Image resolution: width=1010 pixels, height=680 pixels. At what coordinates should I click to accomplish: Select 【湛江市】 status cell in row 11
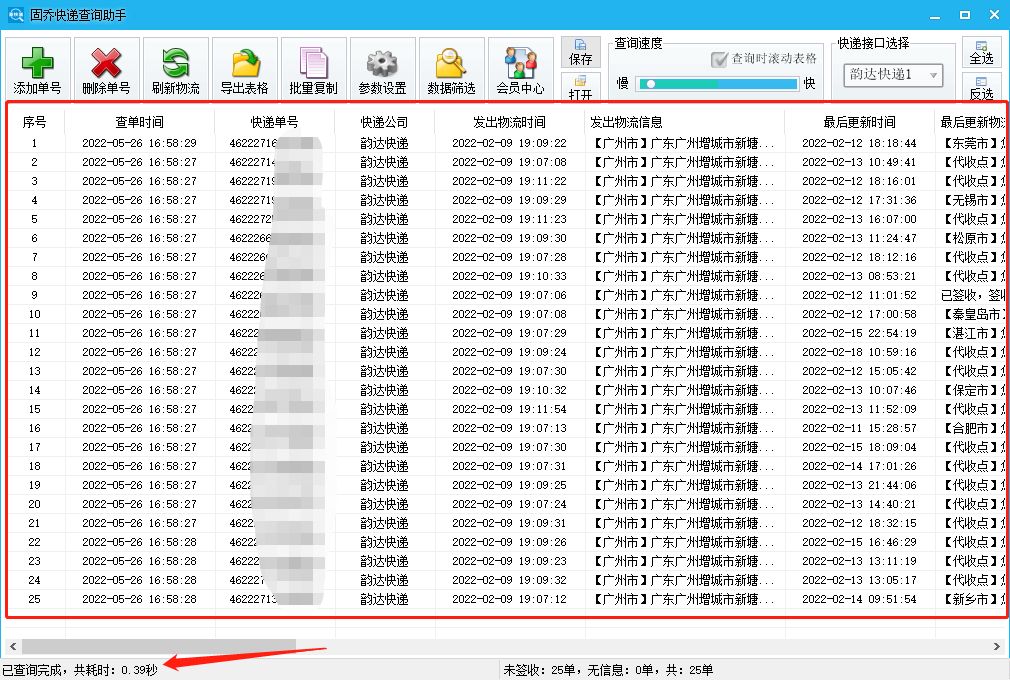973,333
